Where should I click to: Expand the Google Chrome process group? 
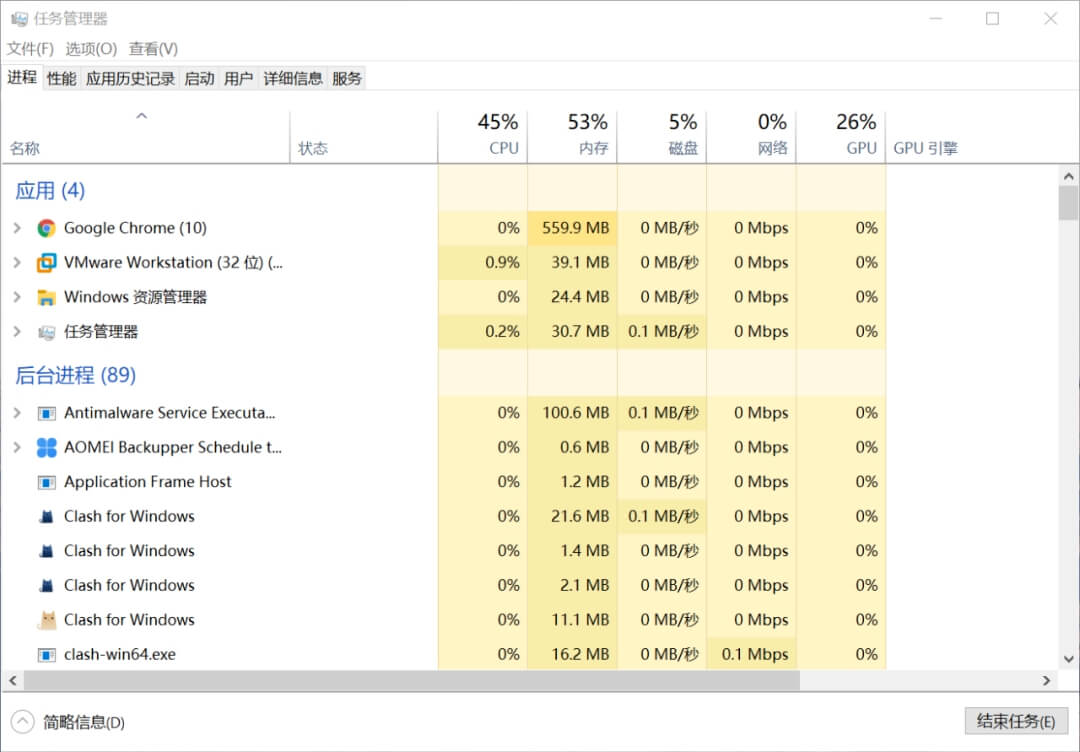coord(17,228)
